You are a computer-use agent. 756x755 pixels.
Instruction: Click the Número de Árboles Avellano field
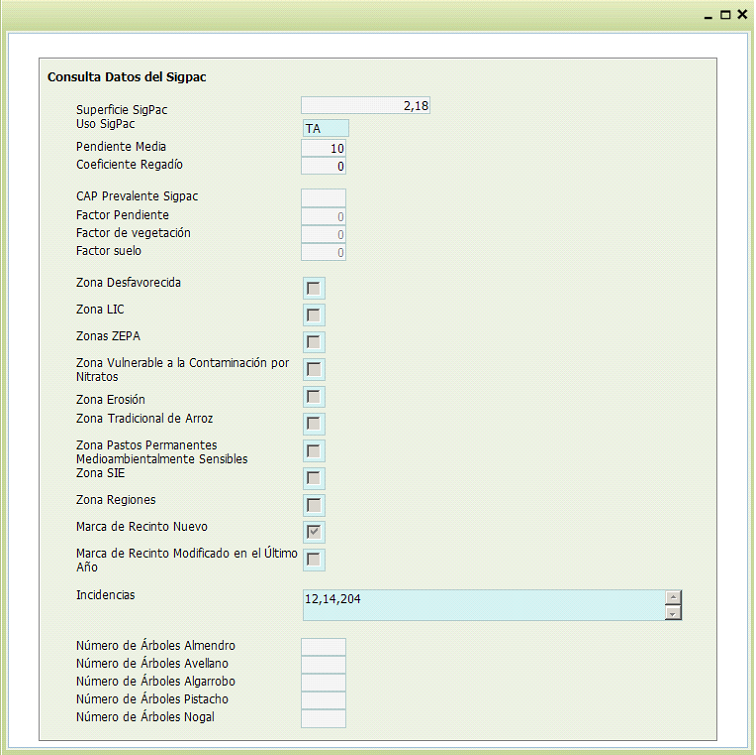coord(323,664)
